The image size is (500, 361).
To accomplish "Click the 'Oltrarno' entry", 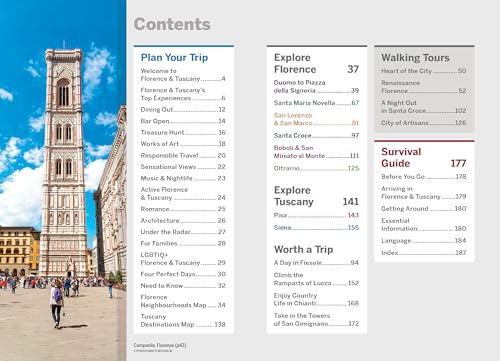I will 316,168.
